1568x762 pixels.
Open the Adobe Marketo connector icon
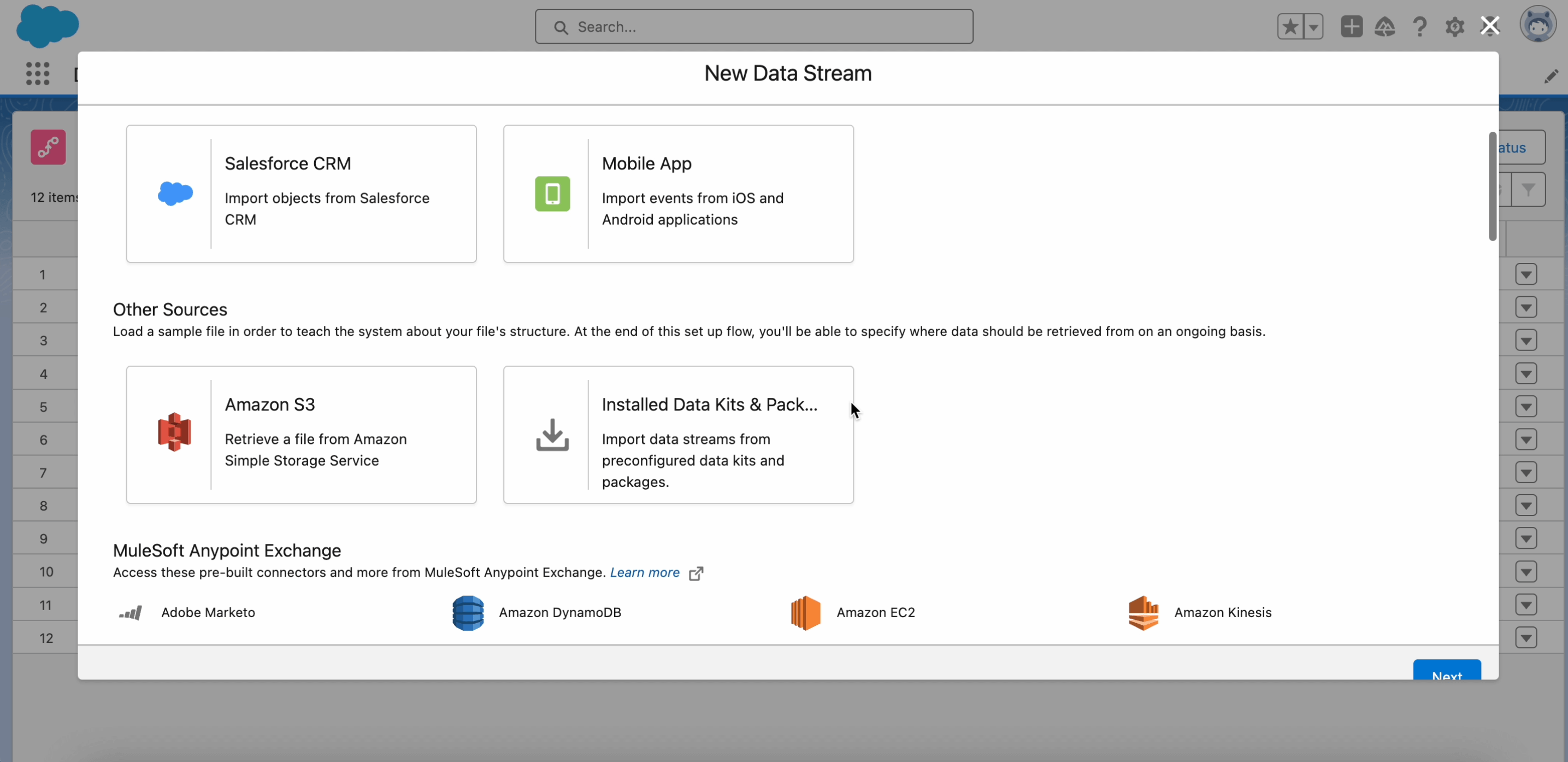[x=130, y=613]
